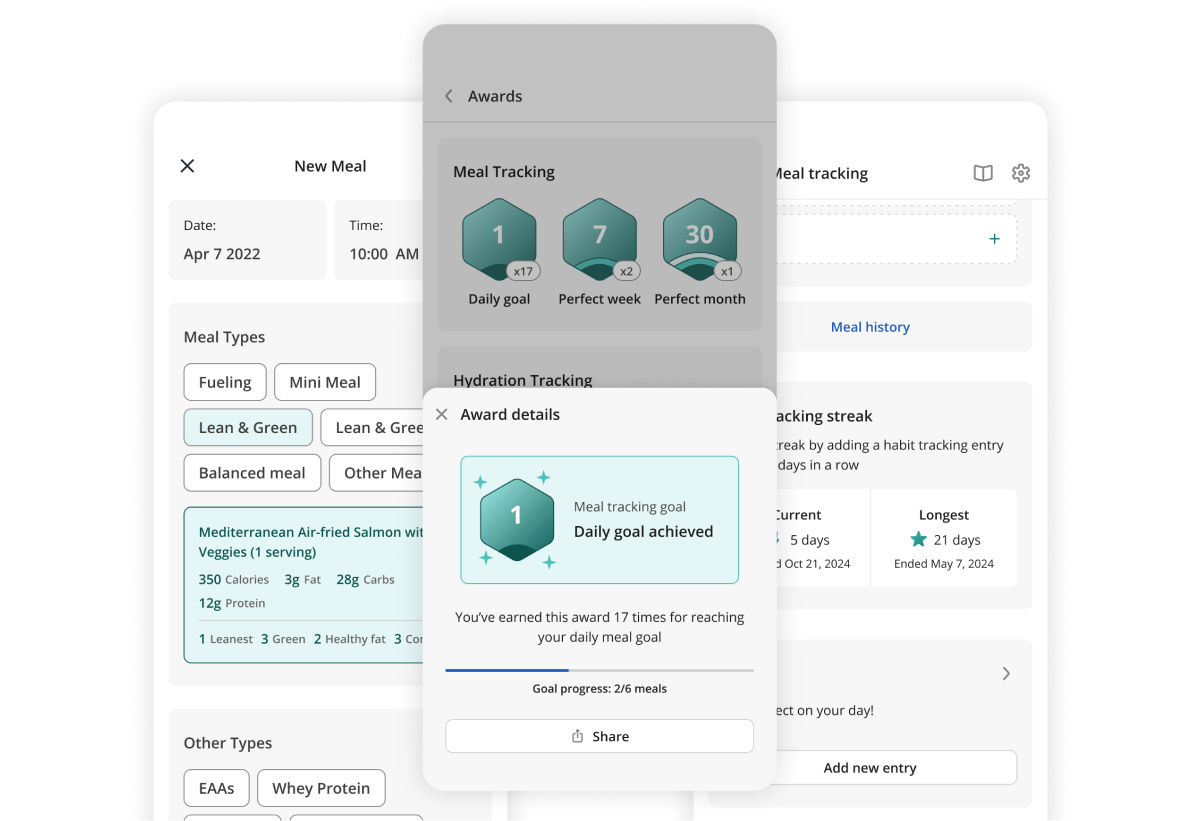The width and height of the screenshot is (1200, 821).
Task: Click the x17 count on Daily goal
Action: coord(523,271)
